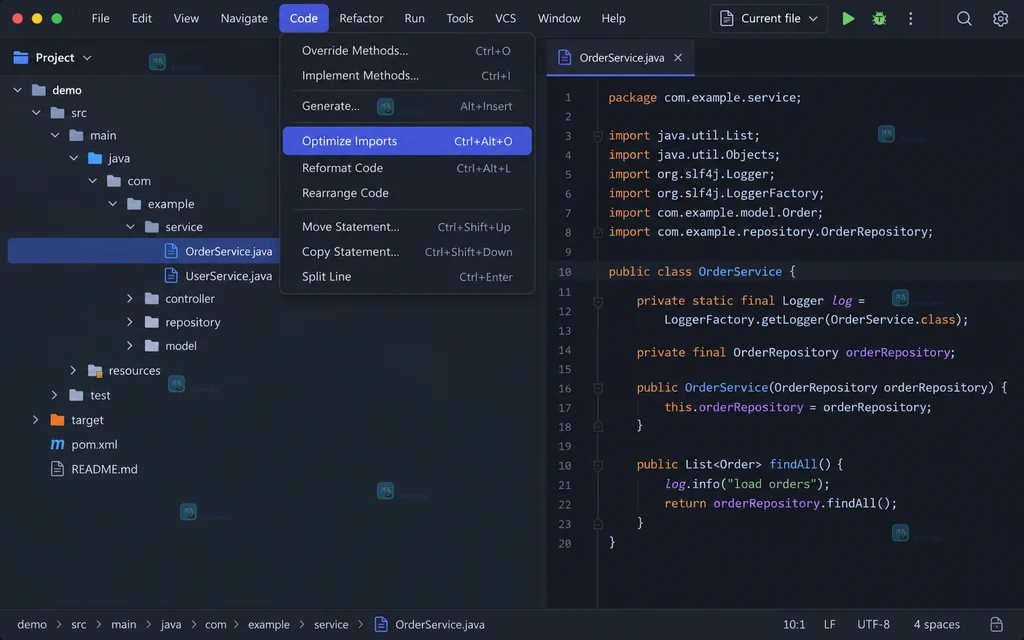Click the Current file document icon

point(726,18)
